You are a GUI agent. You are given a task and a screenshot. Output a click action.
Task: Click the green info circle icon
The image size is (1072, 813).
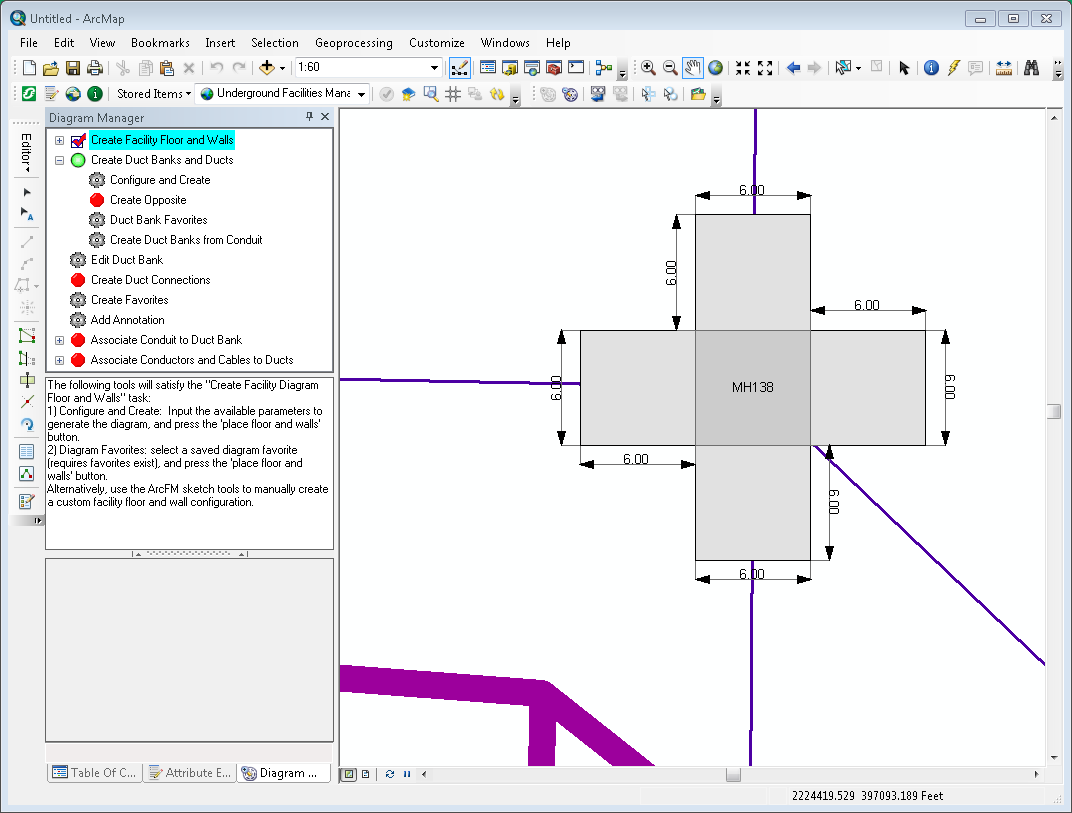(x=95, y=94)
